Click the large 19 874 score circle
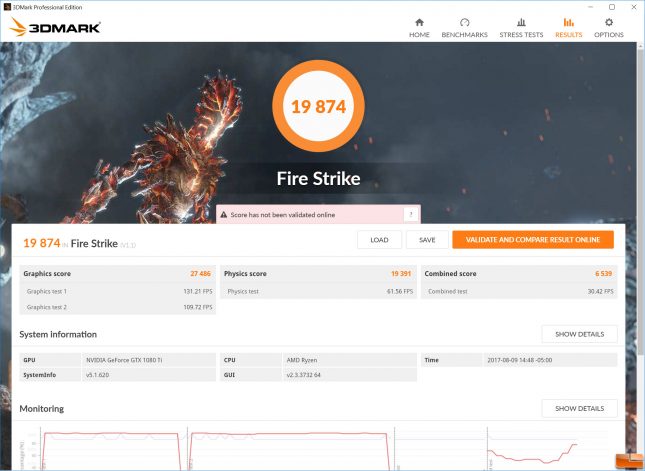 click(318, 106)
